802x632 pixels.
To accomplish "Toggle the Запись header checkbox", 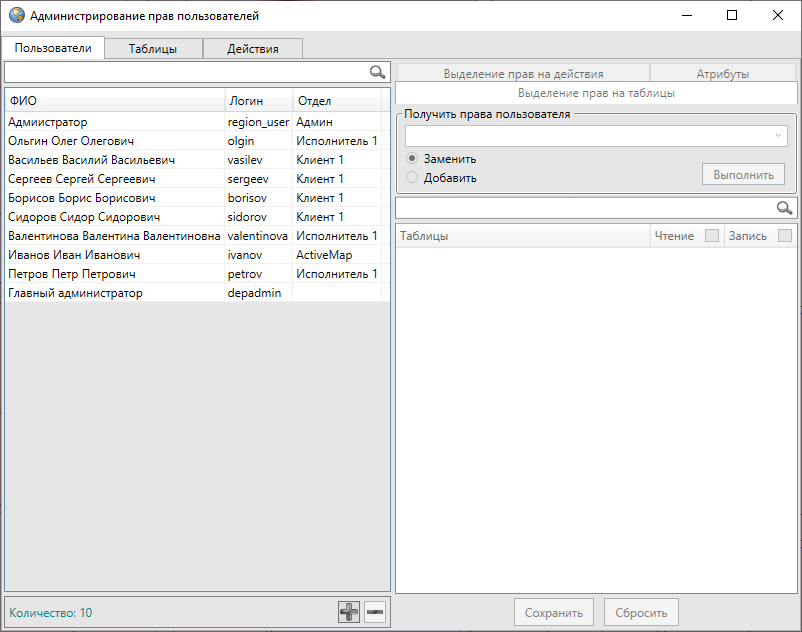I will [785, 236].
